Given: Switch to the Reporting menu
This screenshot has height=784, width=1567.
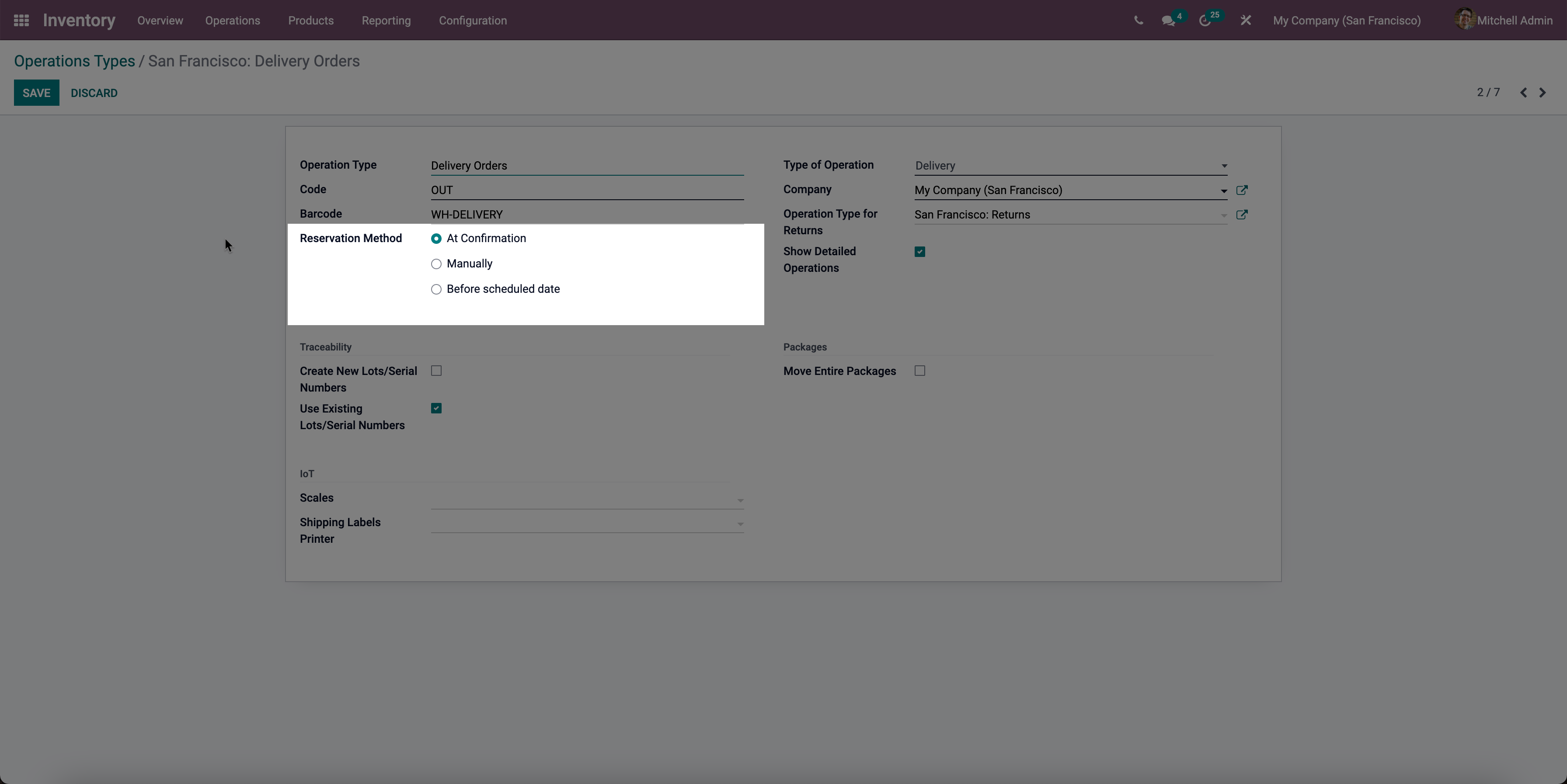Looking at the screenshot, I should [386, 20].
